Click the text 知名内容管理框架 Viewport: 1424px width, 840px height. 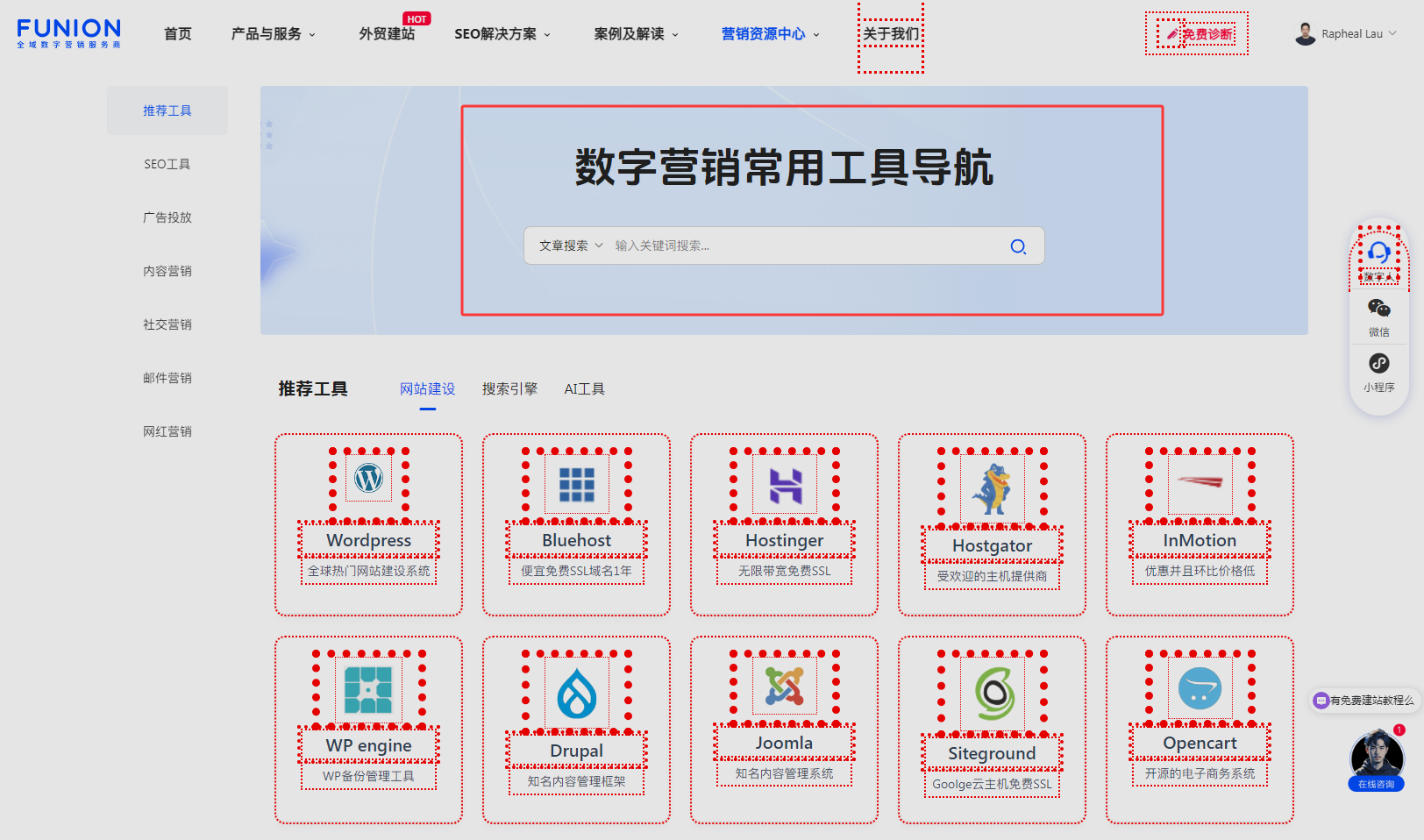[577, 781]
